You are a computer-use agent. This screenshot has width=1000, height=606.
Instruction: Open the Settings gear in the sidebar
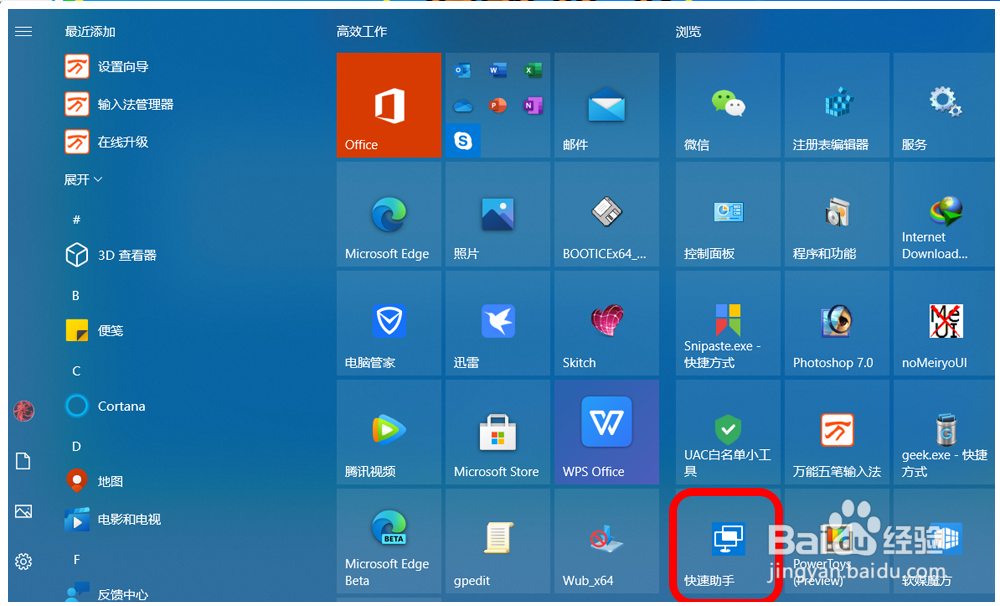pos(23,561)
